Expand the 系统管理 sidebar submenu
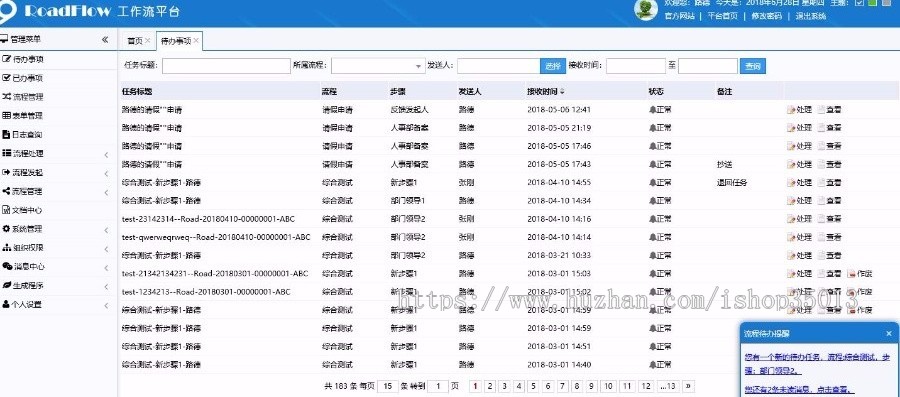Screen dimensions: 900x397 106,230
